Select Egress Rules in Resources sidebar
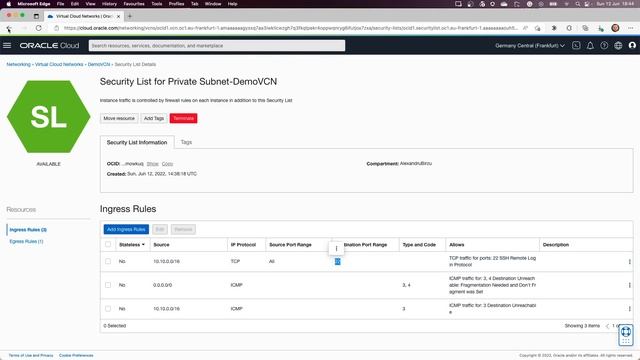Image resolution: width=640 pixels, height=360 pixels. (26, 242)
